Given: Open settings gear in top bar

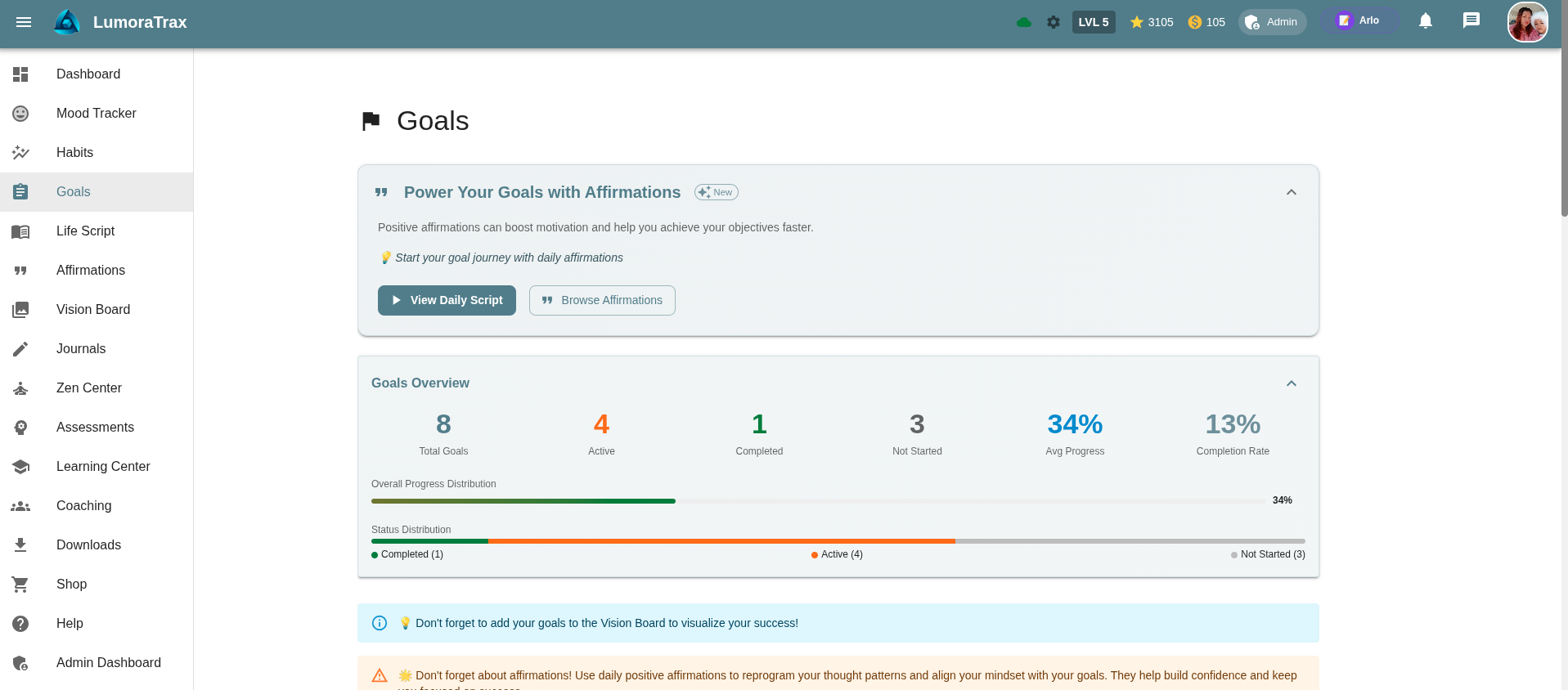Looking at the screenshot, I should (1054, 22).
